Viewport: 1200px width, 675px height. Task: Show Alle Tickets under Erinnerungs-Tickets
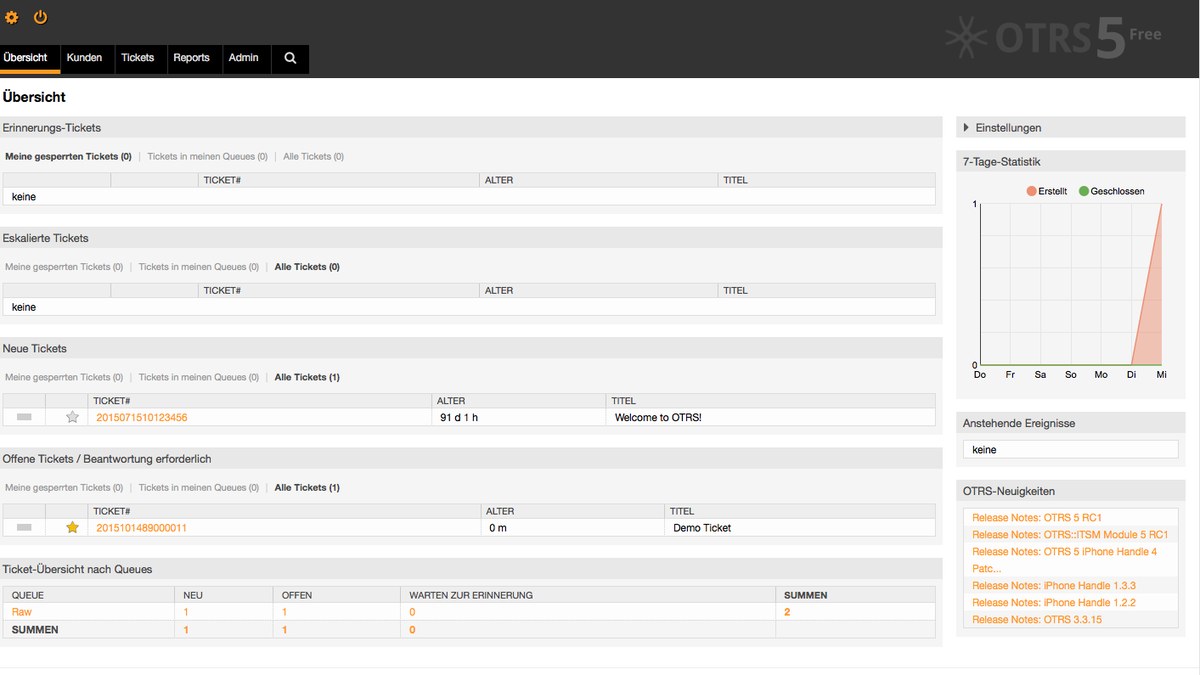[313, 157]
